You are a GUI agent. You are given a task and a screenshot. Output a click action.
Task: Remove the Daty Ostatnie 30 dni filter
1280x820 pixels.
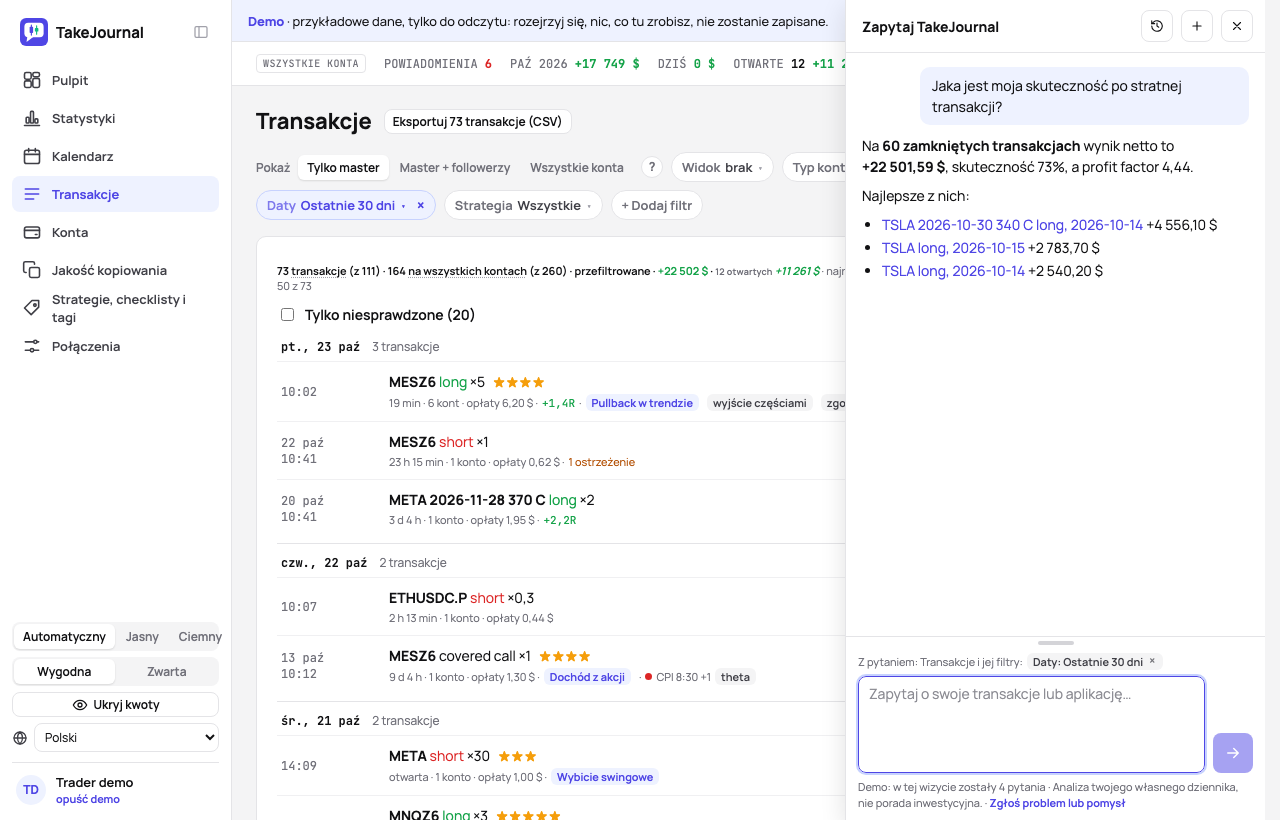(421, 205)
